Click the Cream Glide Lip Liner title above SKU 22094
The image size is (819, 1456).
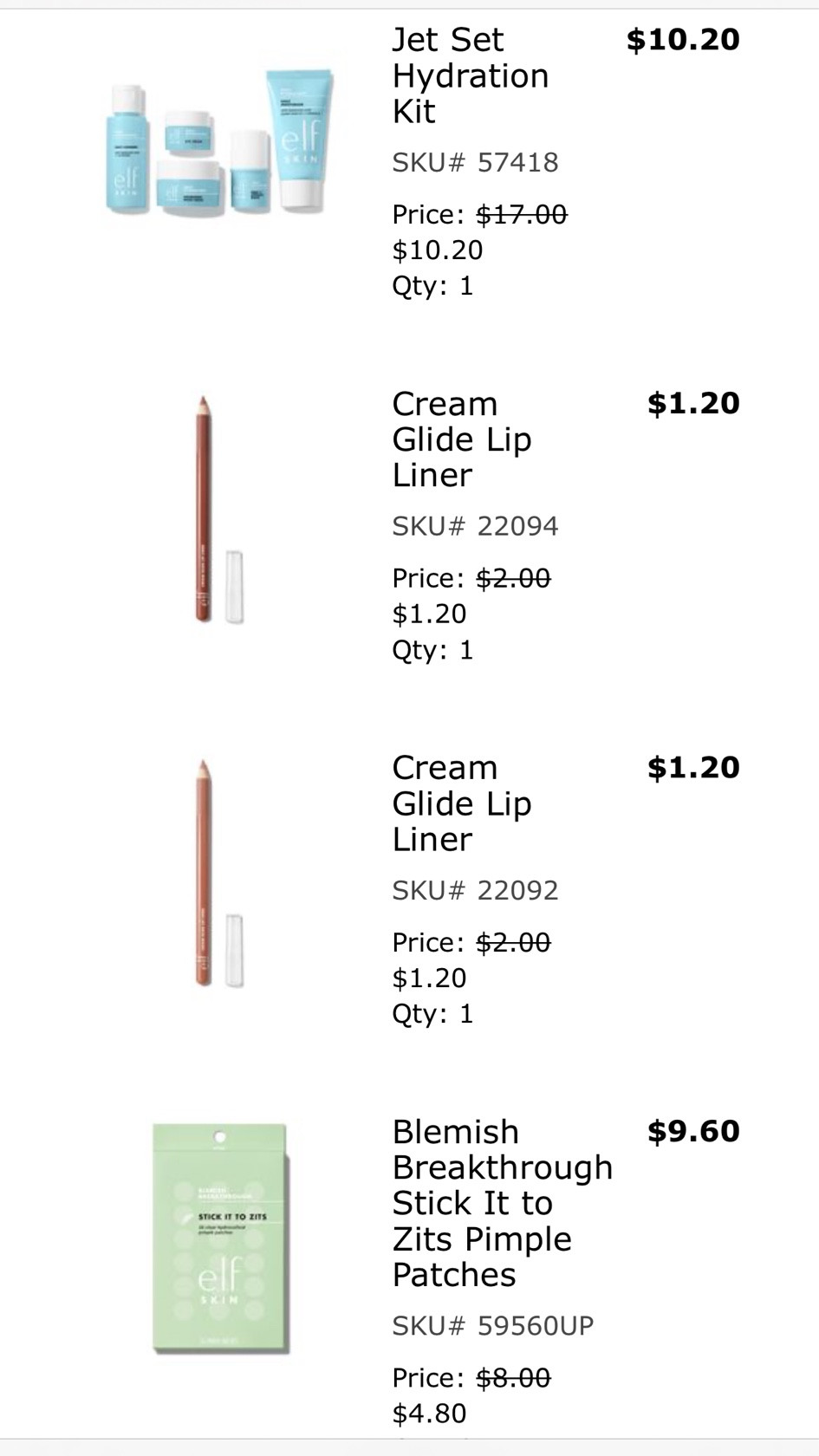(x=461, y=439)
